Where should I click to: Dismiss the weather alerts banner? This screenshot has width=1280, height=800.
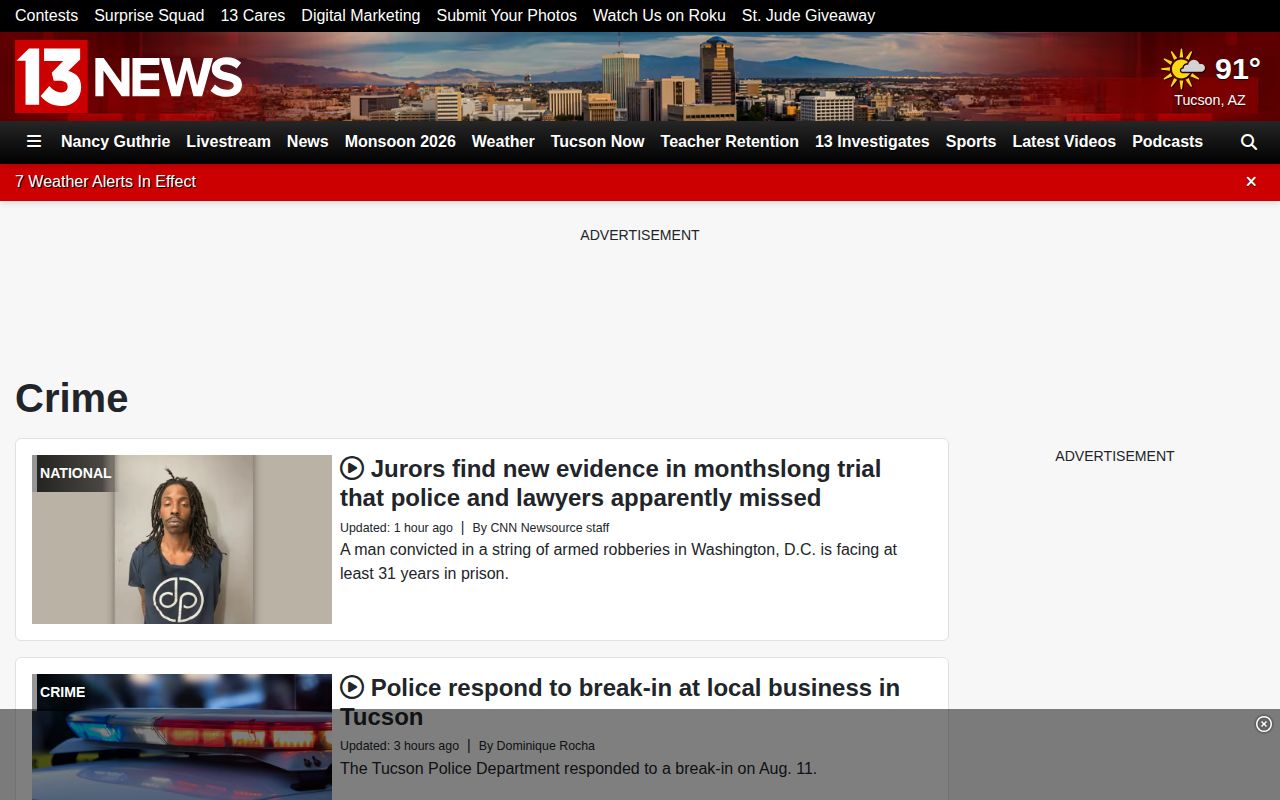tap(1251, 181)
